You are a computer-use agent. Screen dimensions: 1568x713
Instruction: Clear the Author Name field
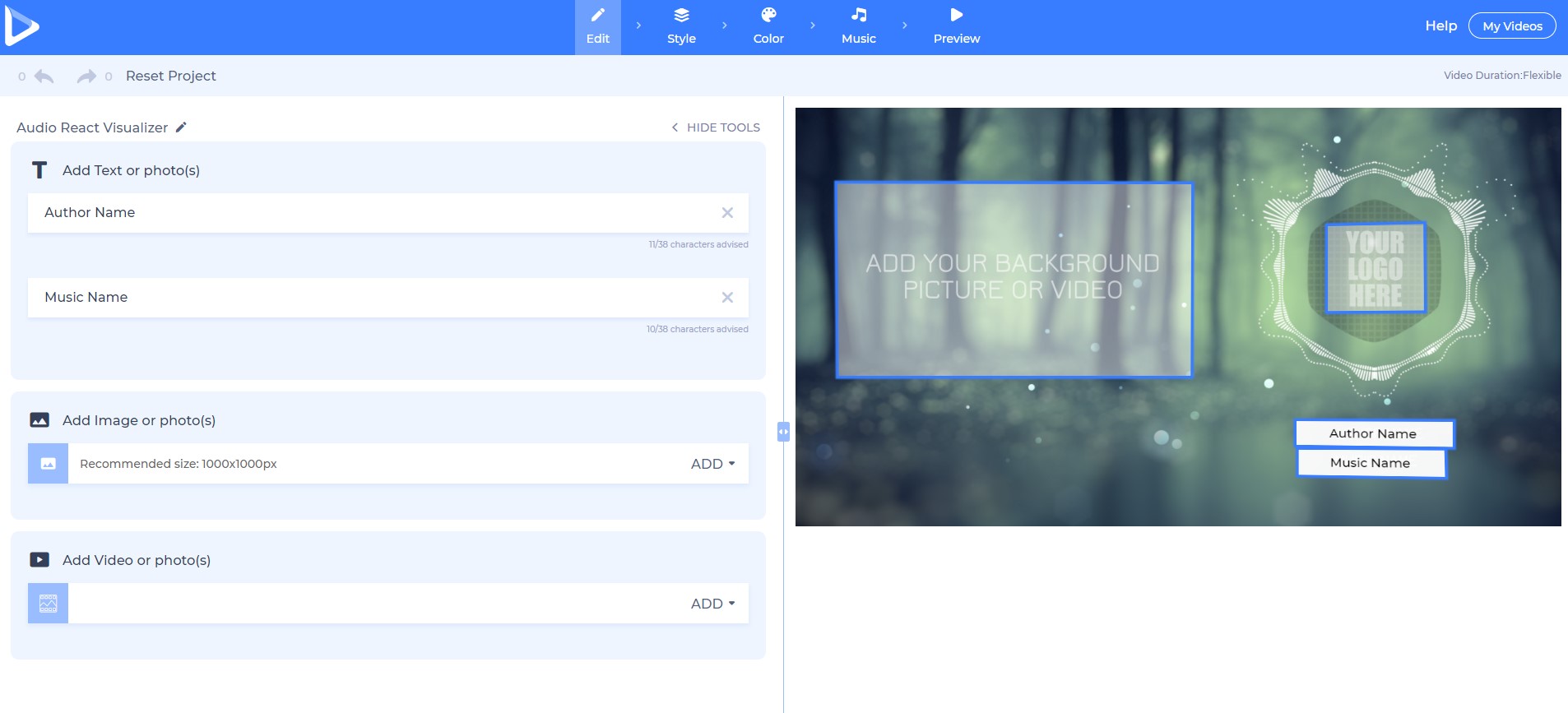pos(727,213)
